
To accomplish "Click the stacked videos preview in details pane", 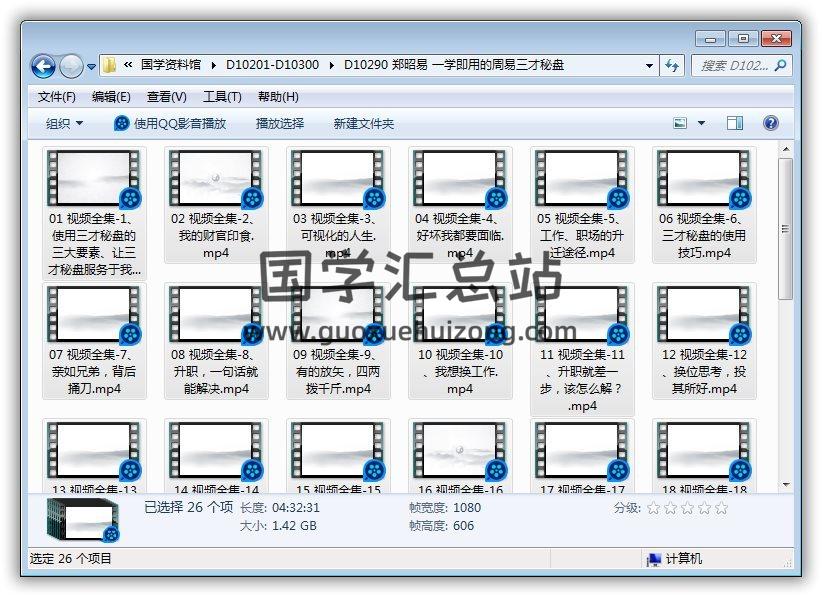I will [x=83, y=520].
